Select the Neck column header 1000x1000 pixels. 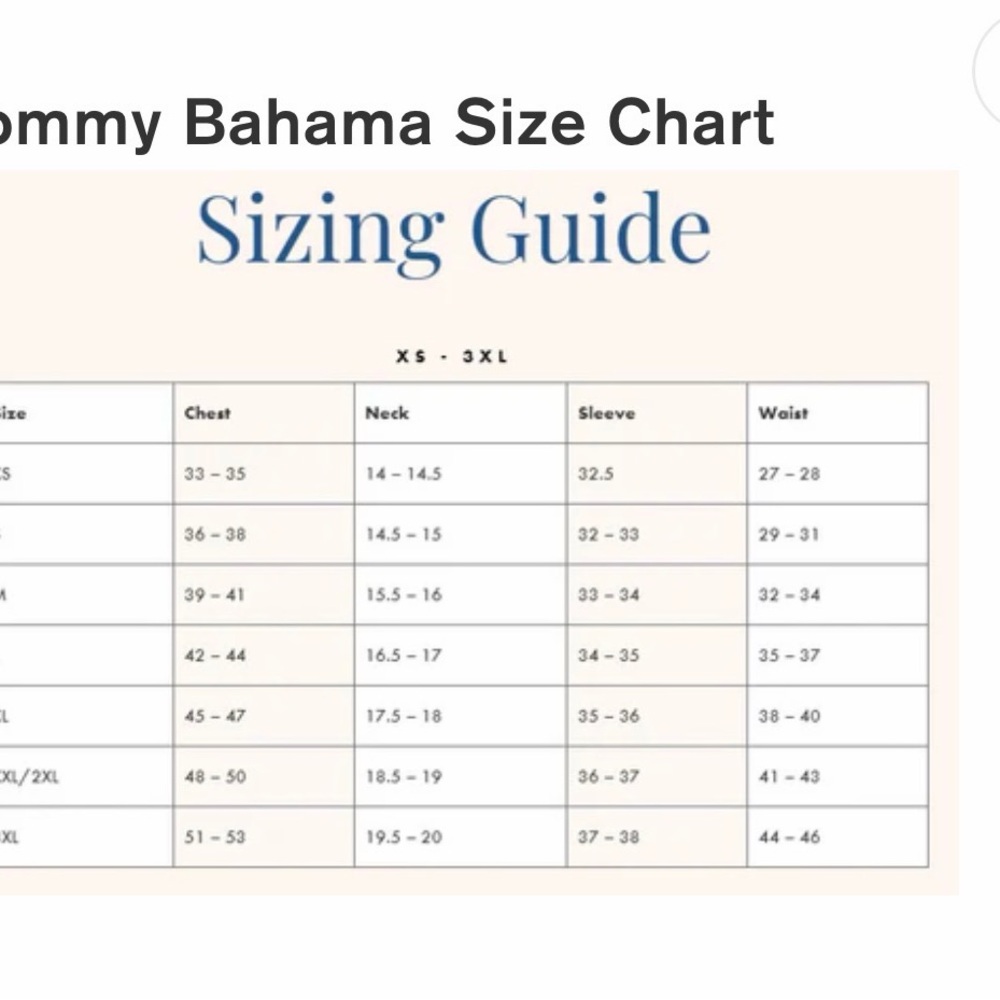coord(460,413)
